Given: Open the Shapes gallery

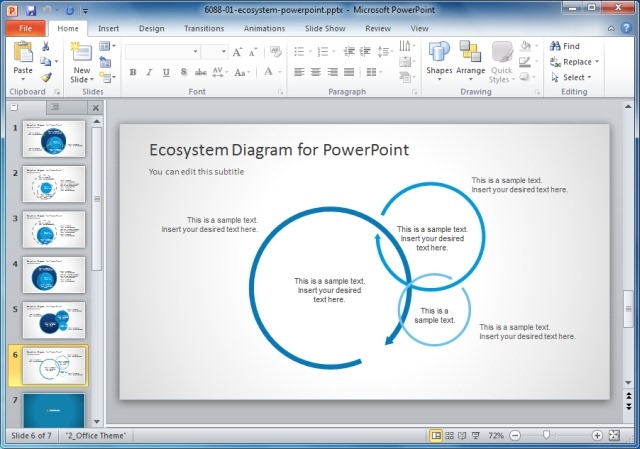Looking at the screenshot, I should (x=439, y=61).
